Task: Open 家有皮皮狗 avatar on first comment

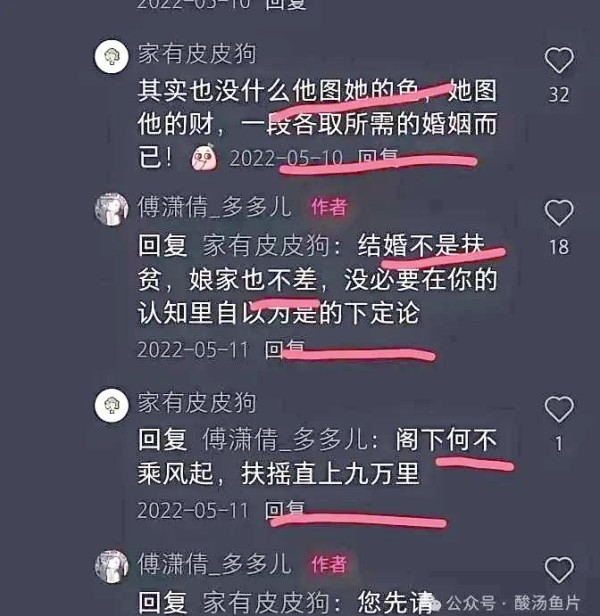Action: [112, 56]
